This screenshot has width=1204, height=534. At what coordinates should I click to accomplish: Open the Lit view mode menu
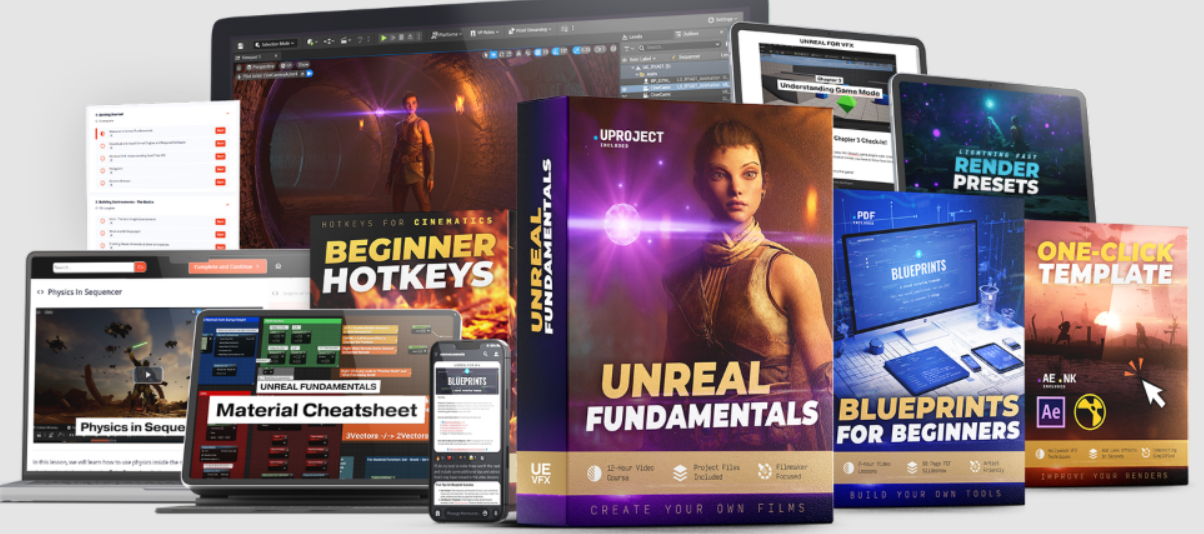click(287, 66)
